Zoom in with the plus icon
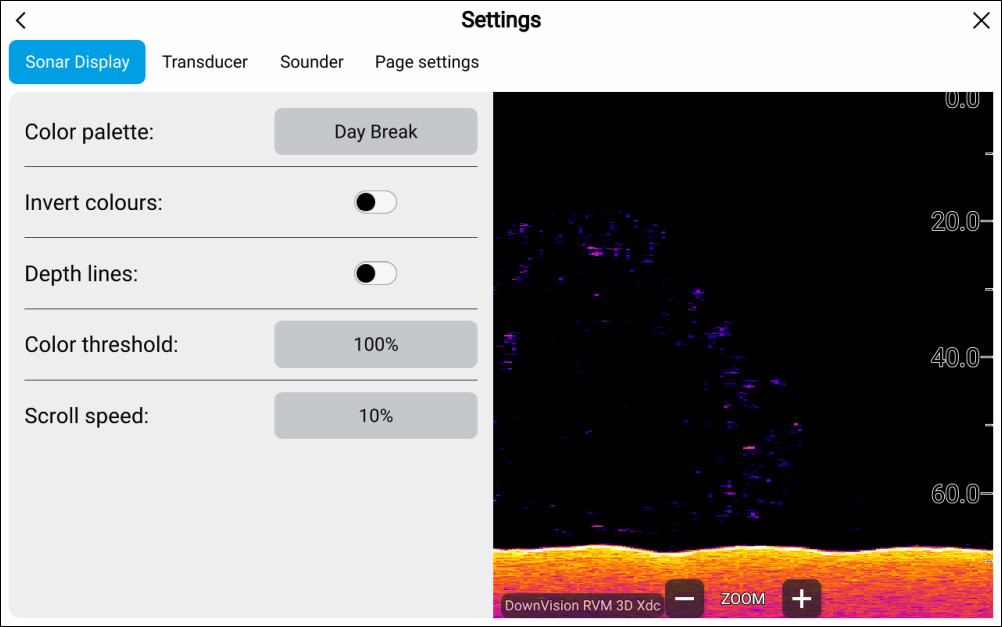 click(x=801, y=599)
